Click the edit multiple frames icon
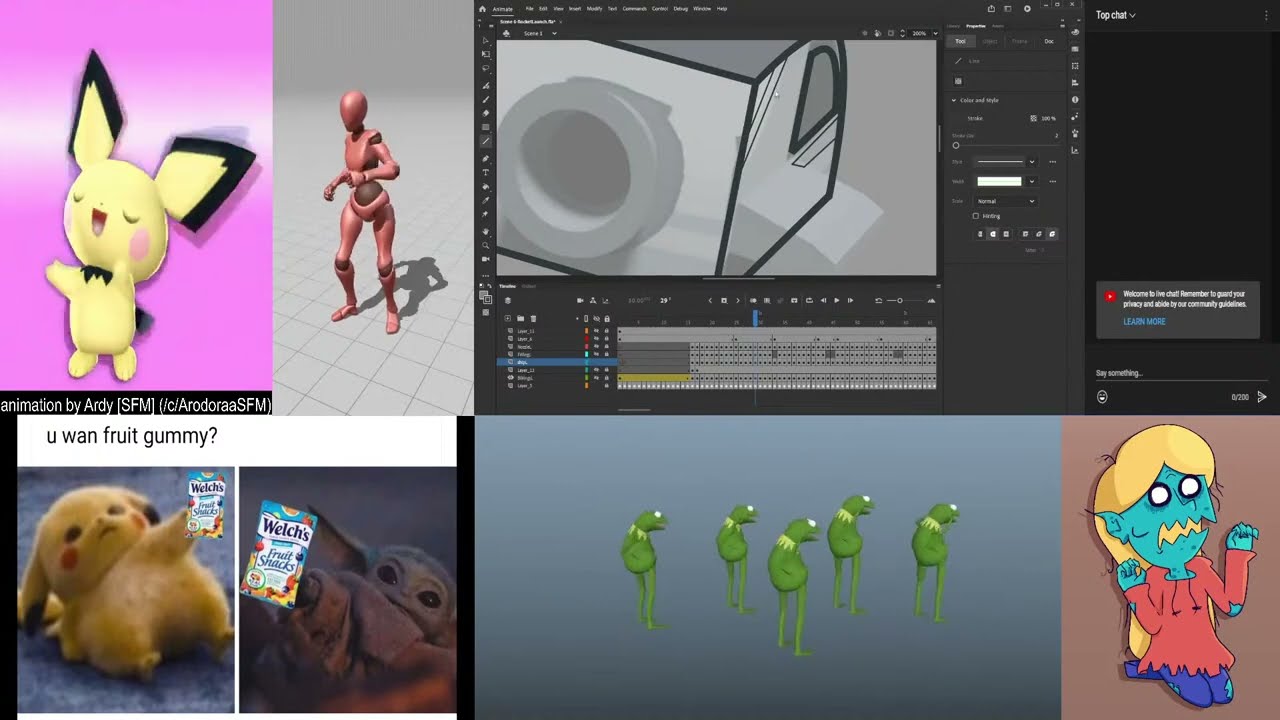The image size is (1280, 720). [x=767, y=301]
